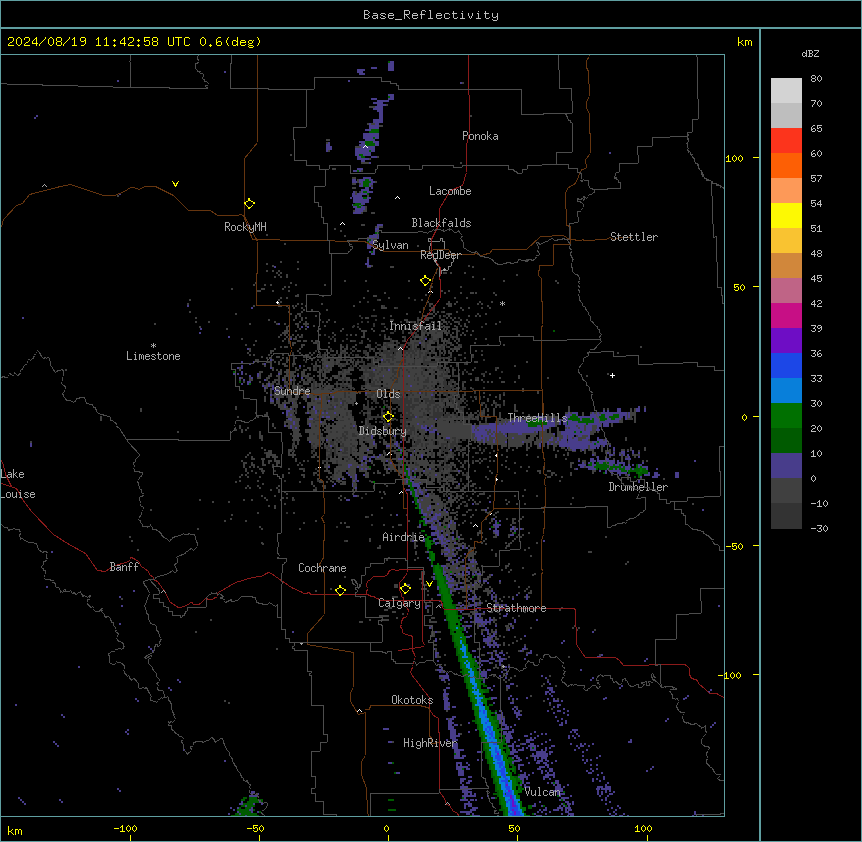The height and width of the screenshot is (842, 862).
Task: Pick the slate purple 0-10 dBZ swatch
Action: coord(786,466)
